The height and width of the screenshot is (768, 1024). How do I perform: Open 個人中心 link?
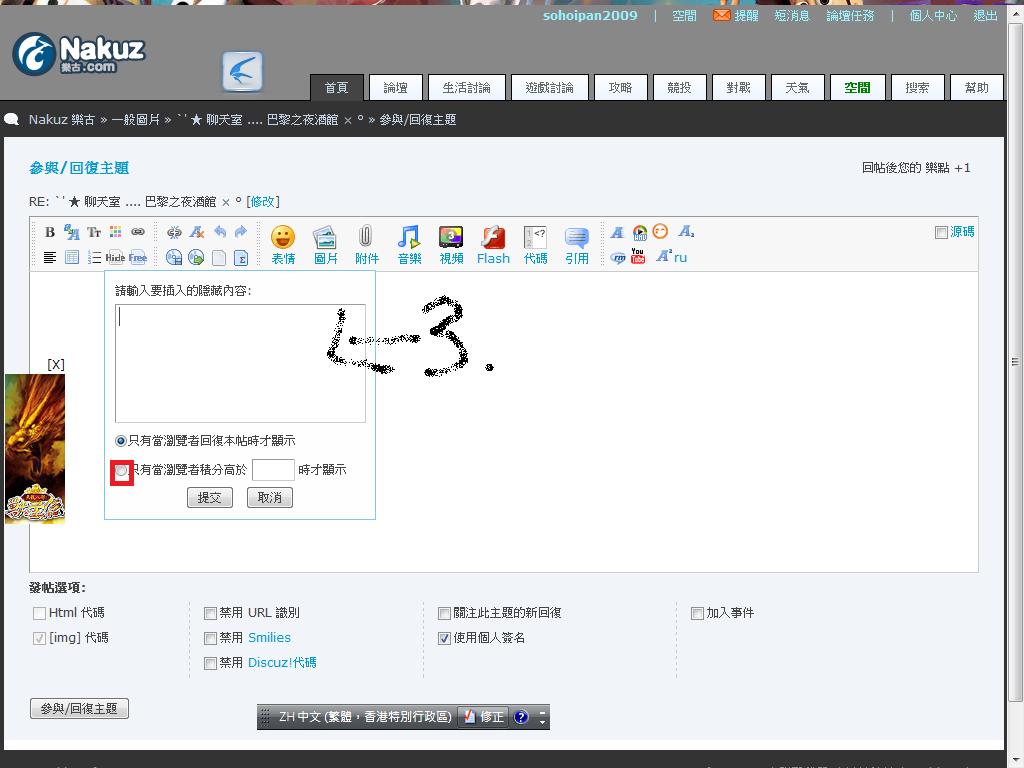pos(933,16)
